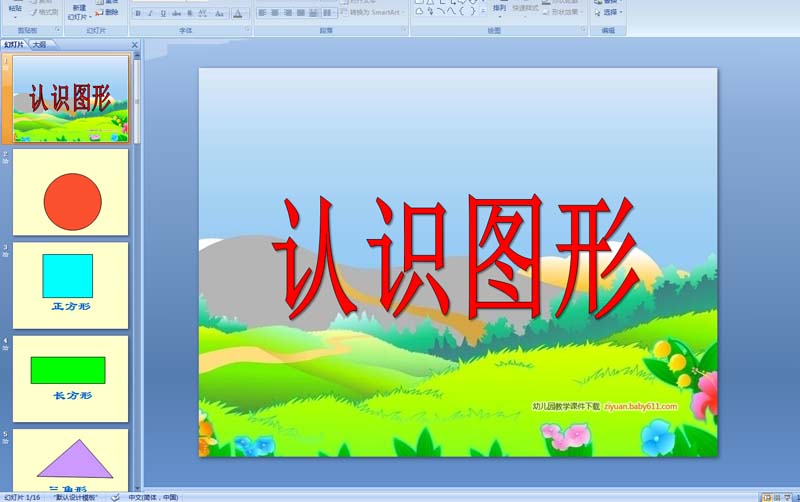Align text left
Viewport: 800px width, 502px height.
coord(262,12)
